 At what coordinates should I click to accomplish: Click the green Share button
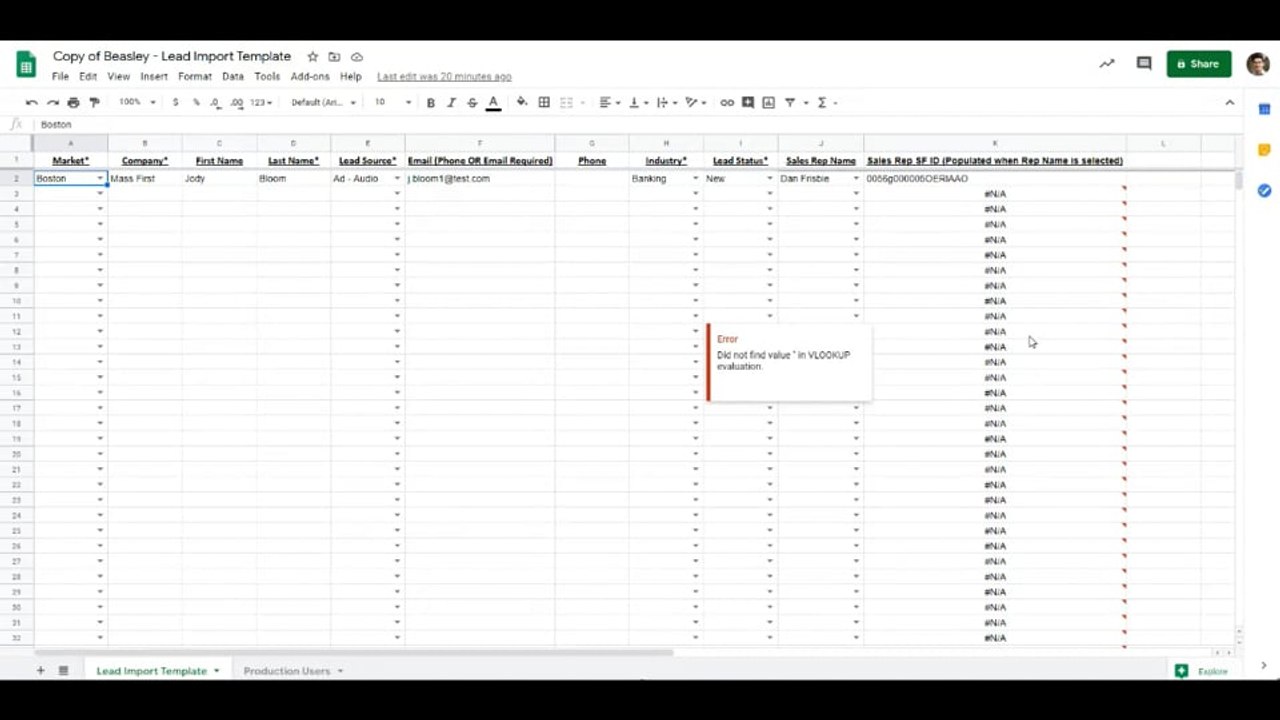pos(1198,64)
